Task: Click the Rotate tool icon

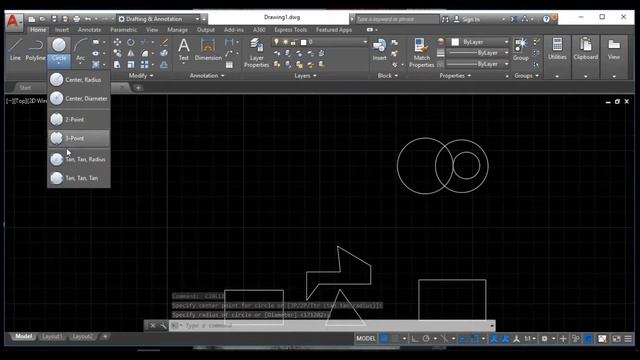Action: tap(131, 42)
